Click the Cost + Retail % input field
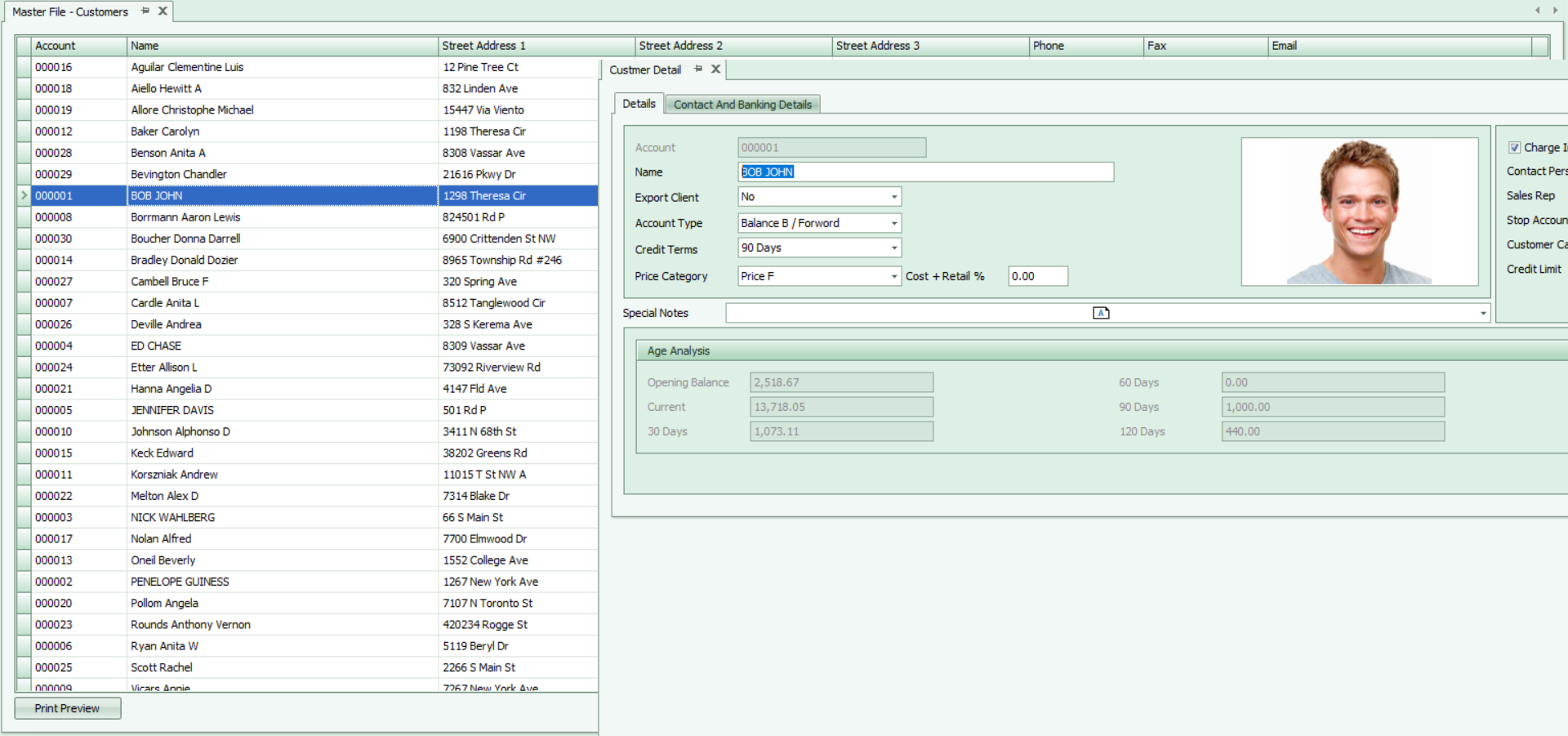Image resolution: width=1568 pixels, height=736 pixels. coord(1037,277)
